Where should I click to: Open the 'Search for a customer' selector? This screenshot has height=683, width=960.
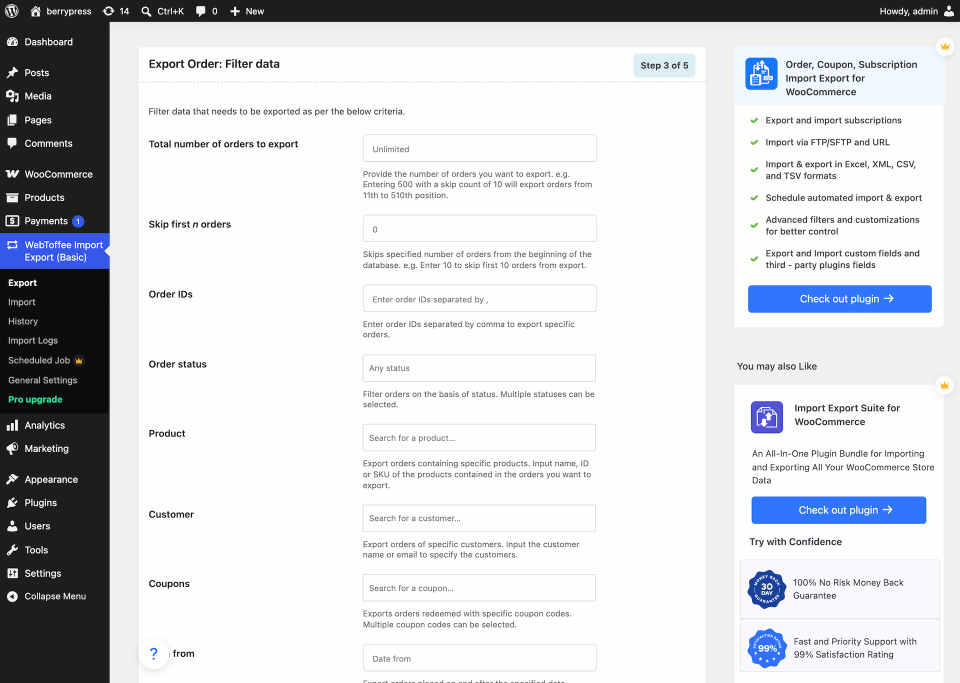click(x=479, y=518)
